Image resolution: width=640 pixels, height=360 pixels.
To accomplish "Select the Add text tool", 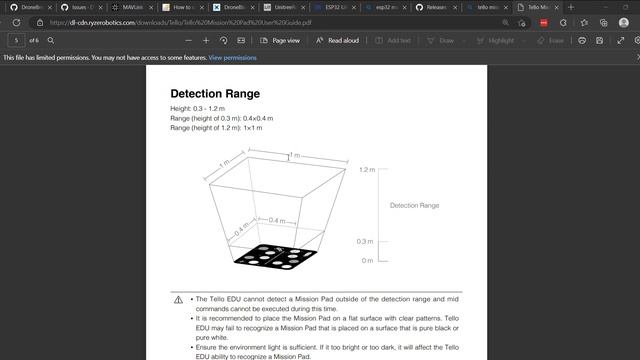I will [393, 40].
